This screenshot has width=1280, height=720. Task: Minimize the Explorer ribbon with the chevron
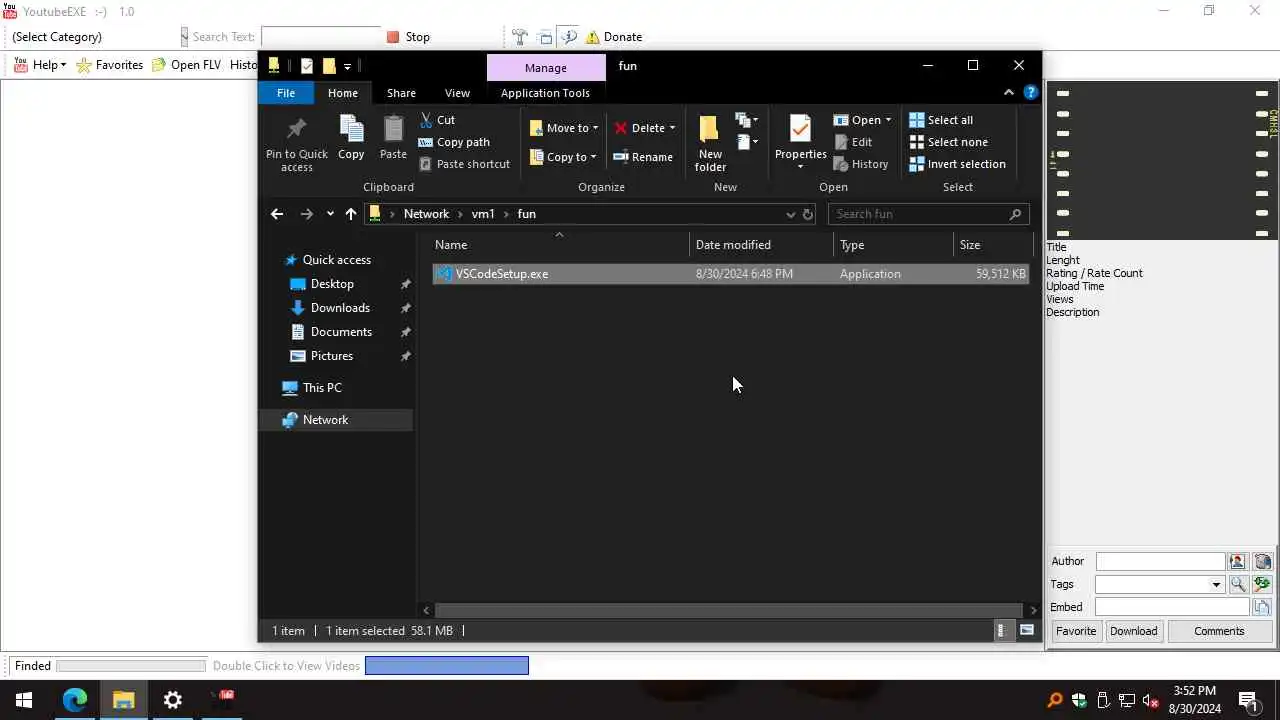(1008, 92)
